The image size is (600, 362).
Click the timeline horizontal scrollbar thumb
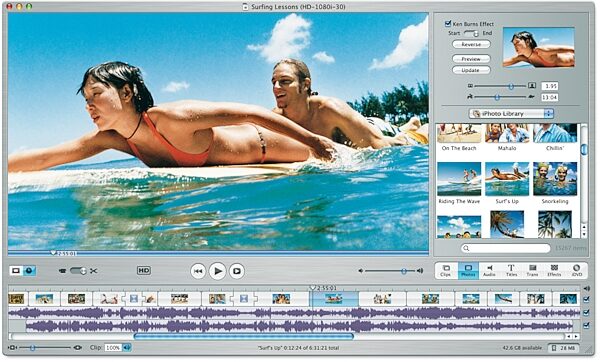[244, 336]
